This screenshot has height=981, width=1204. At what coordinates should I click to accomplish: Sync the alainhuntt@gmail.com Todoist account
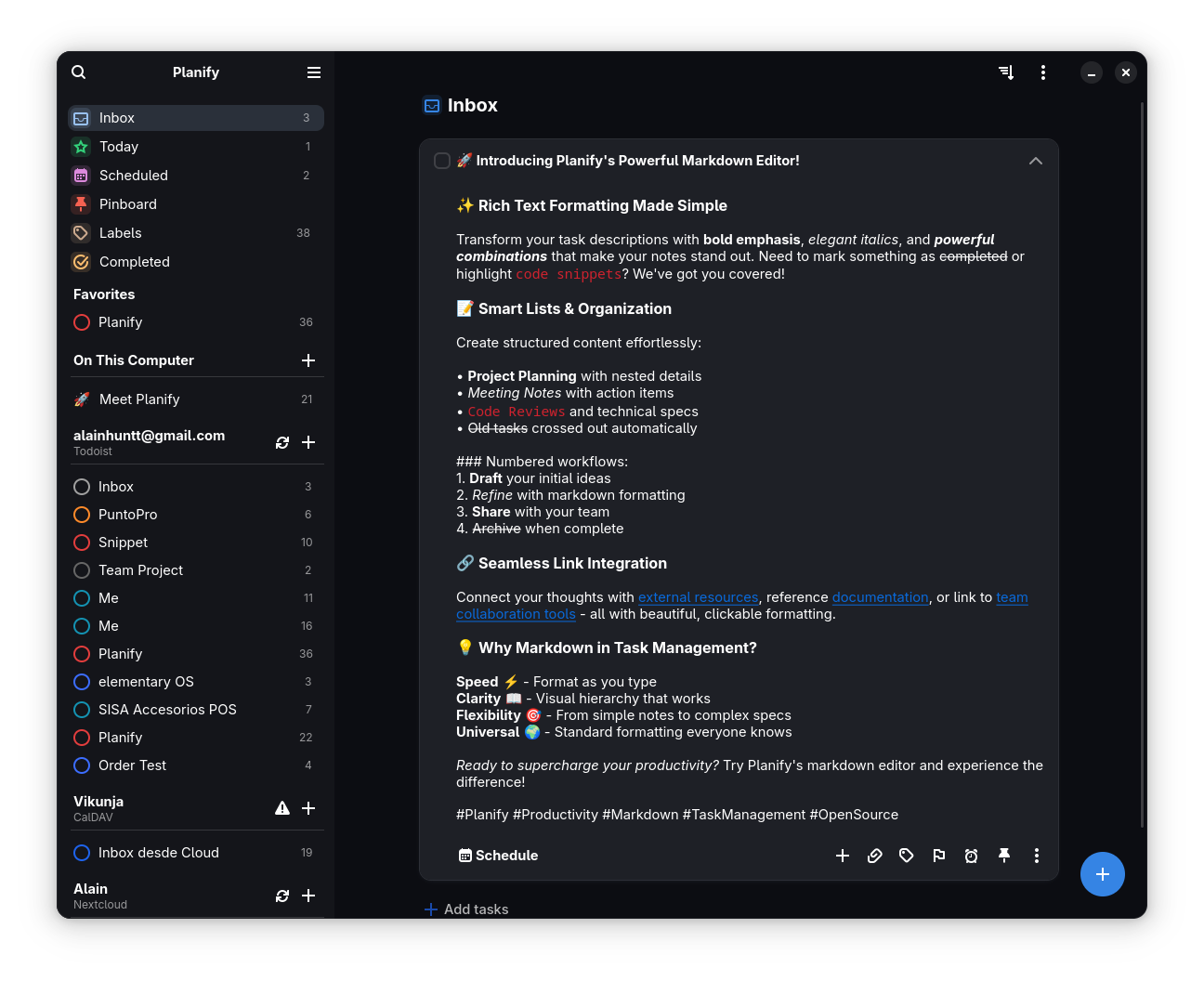tap(282, 442)
